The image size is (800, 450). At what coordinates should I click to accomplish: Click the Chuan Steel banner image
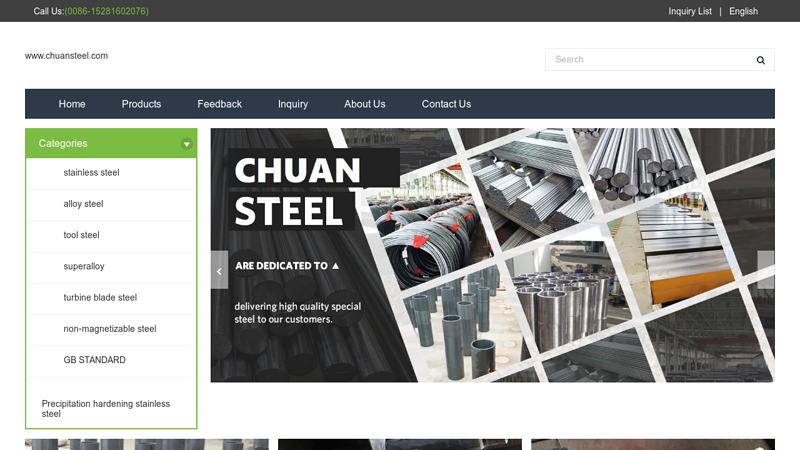click(x=492, y=255)
